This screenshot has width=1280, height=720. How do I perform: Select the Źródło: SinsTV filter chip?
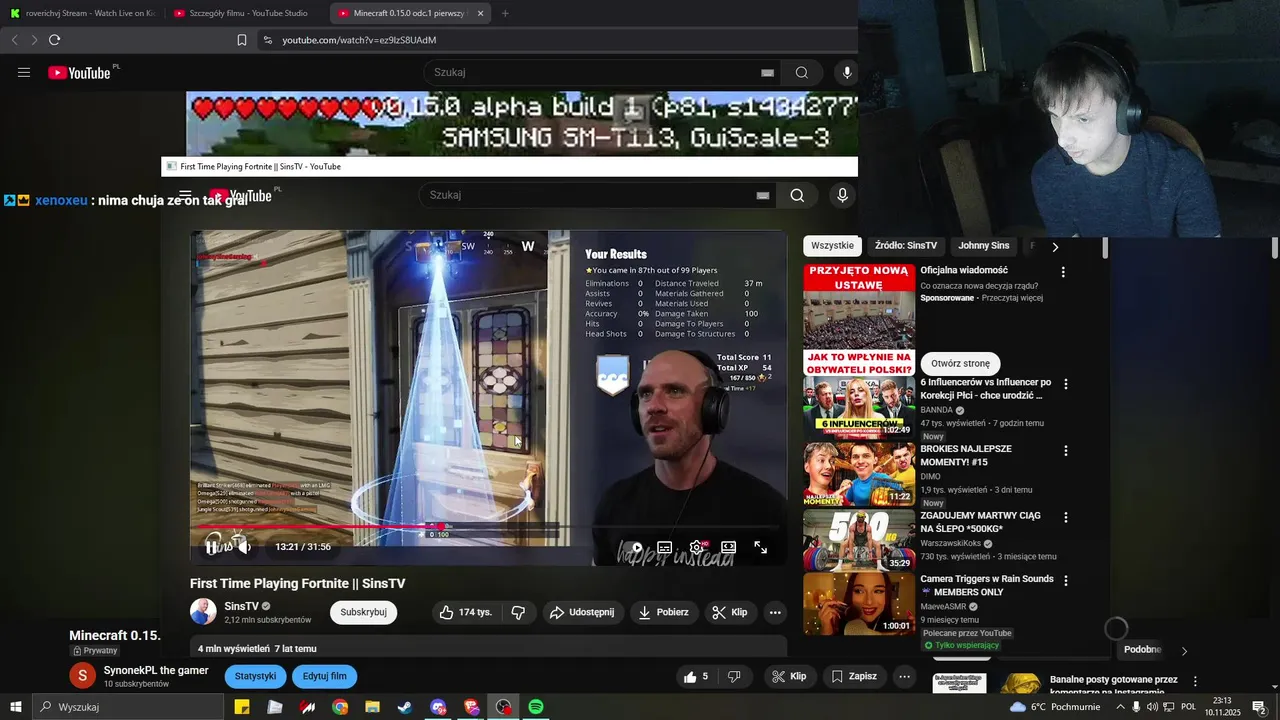pos(906,245)
